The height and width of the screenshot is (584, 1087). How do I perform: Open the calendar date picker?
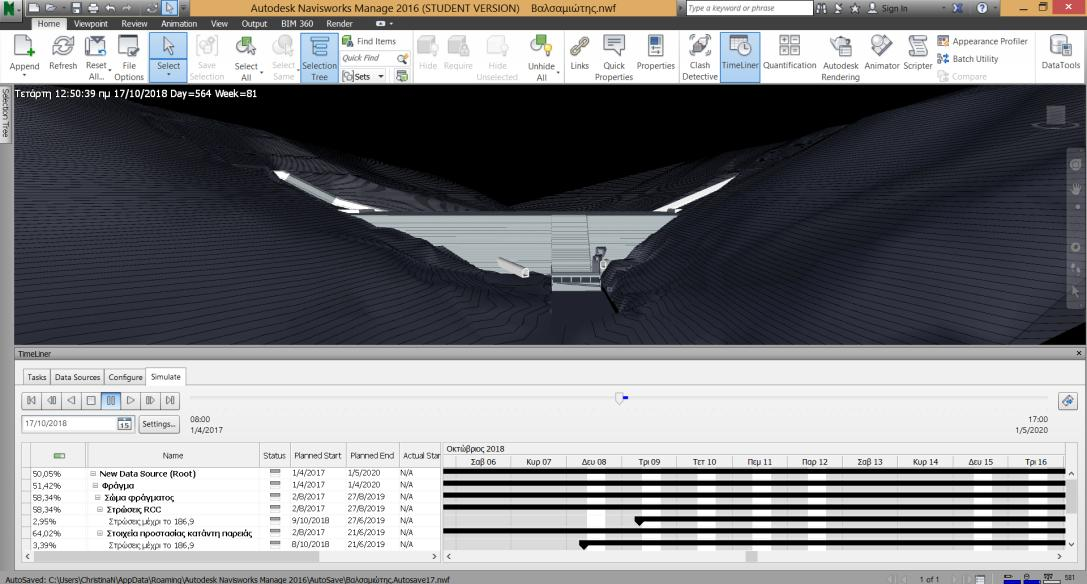(x=124, y=424)
